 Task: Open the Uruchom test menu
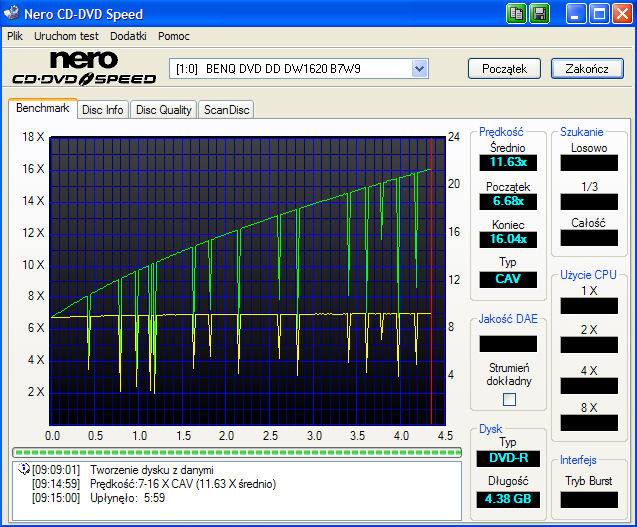click(66, 36)
